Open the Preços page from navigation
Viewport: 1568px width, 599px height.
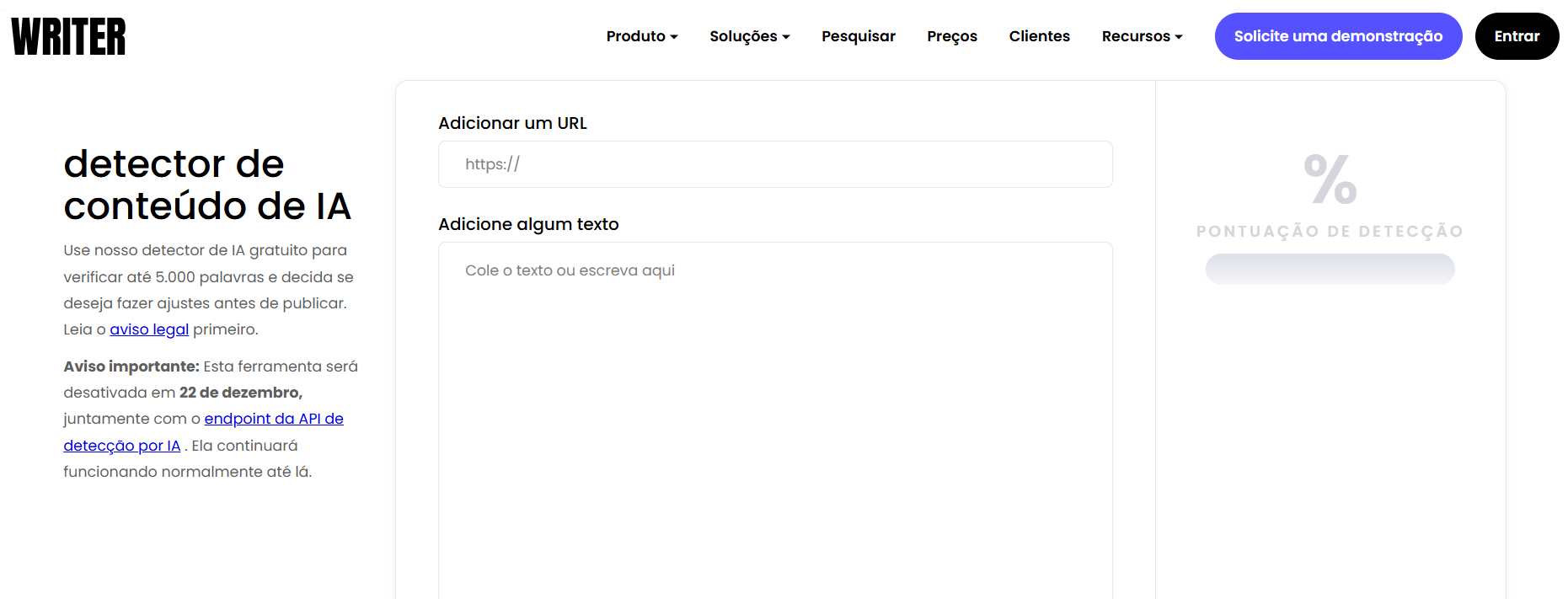[x=951, y=36]
